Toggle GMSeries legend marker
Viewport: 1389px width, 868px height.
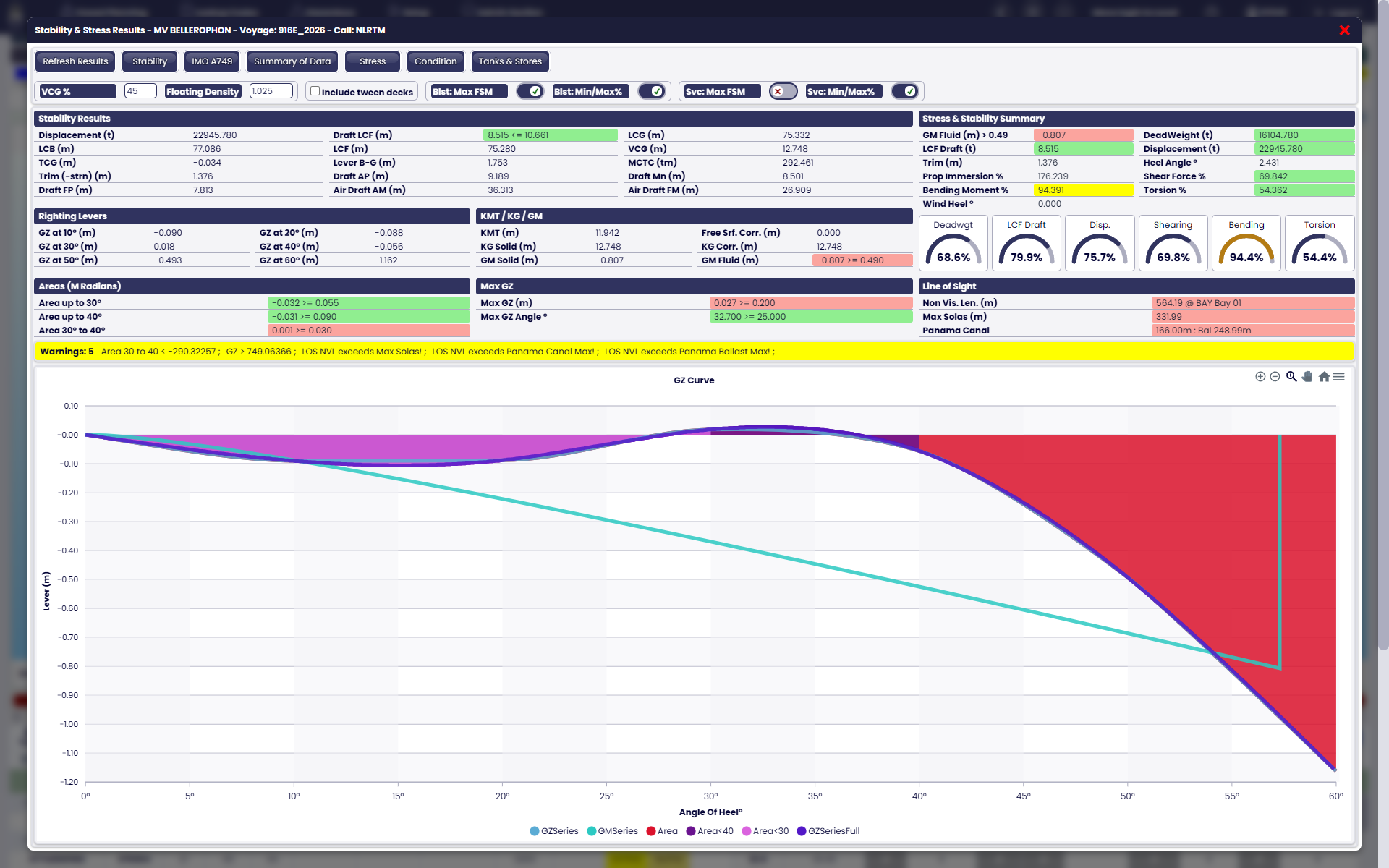point(592,831)
